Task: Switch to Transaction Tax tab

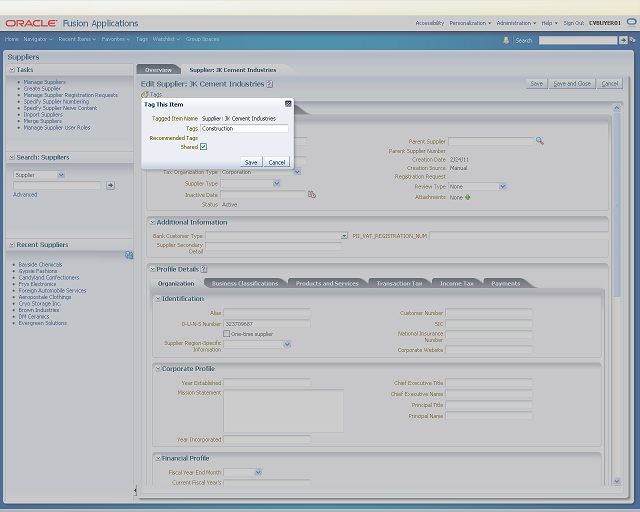Action: click(399, 283)
